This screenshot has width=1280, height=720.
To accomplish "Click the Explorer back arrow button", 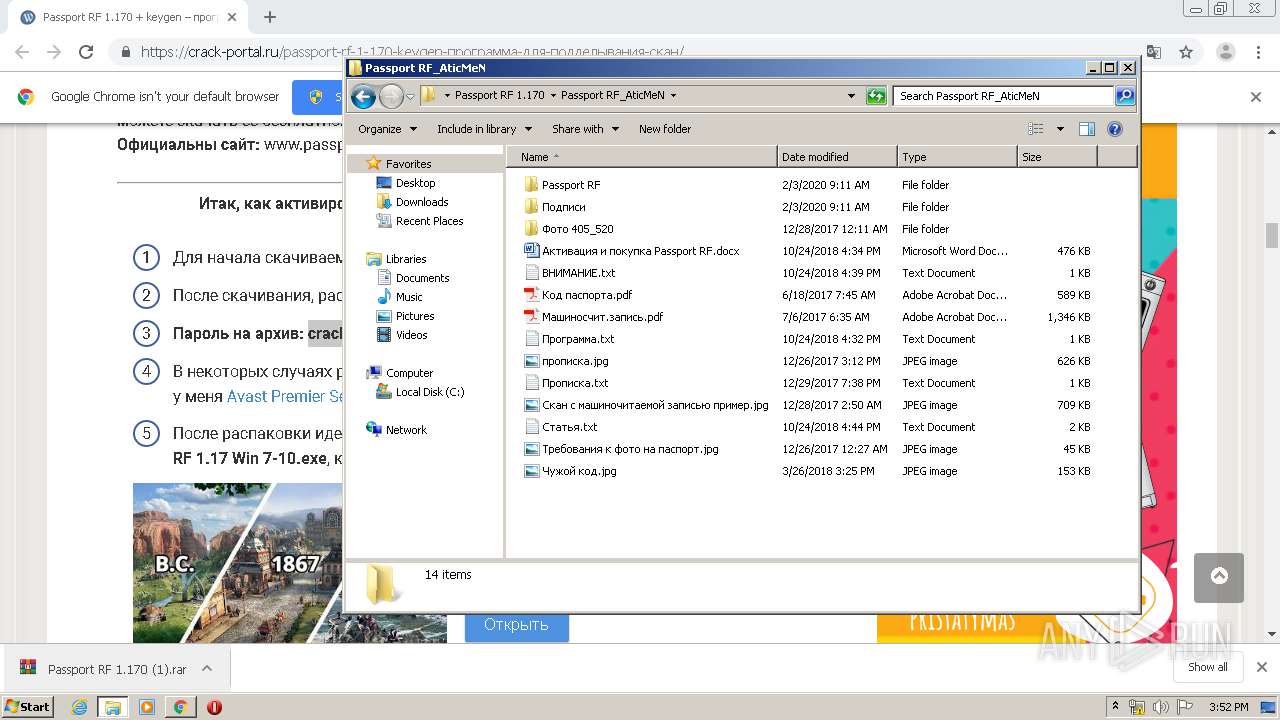I will click(363, 96).
